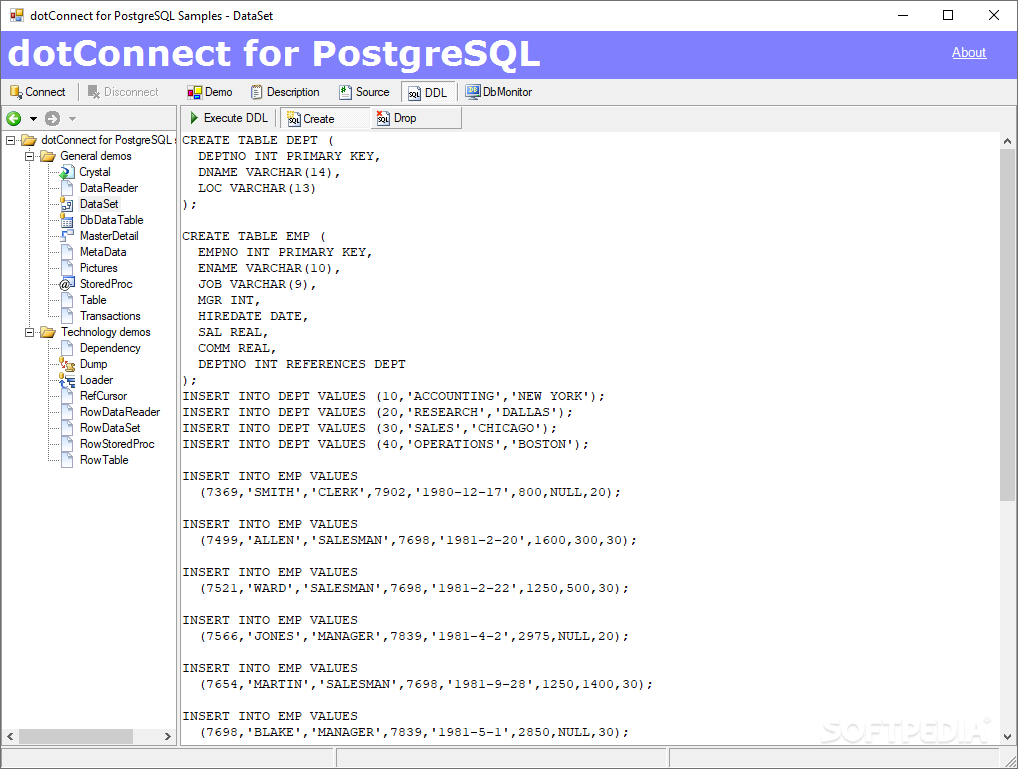Click the DDL editor vertical scrollbar thumb
1018x769 pixels.
coord(1007,325)
